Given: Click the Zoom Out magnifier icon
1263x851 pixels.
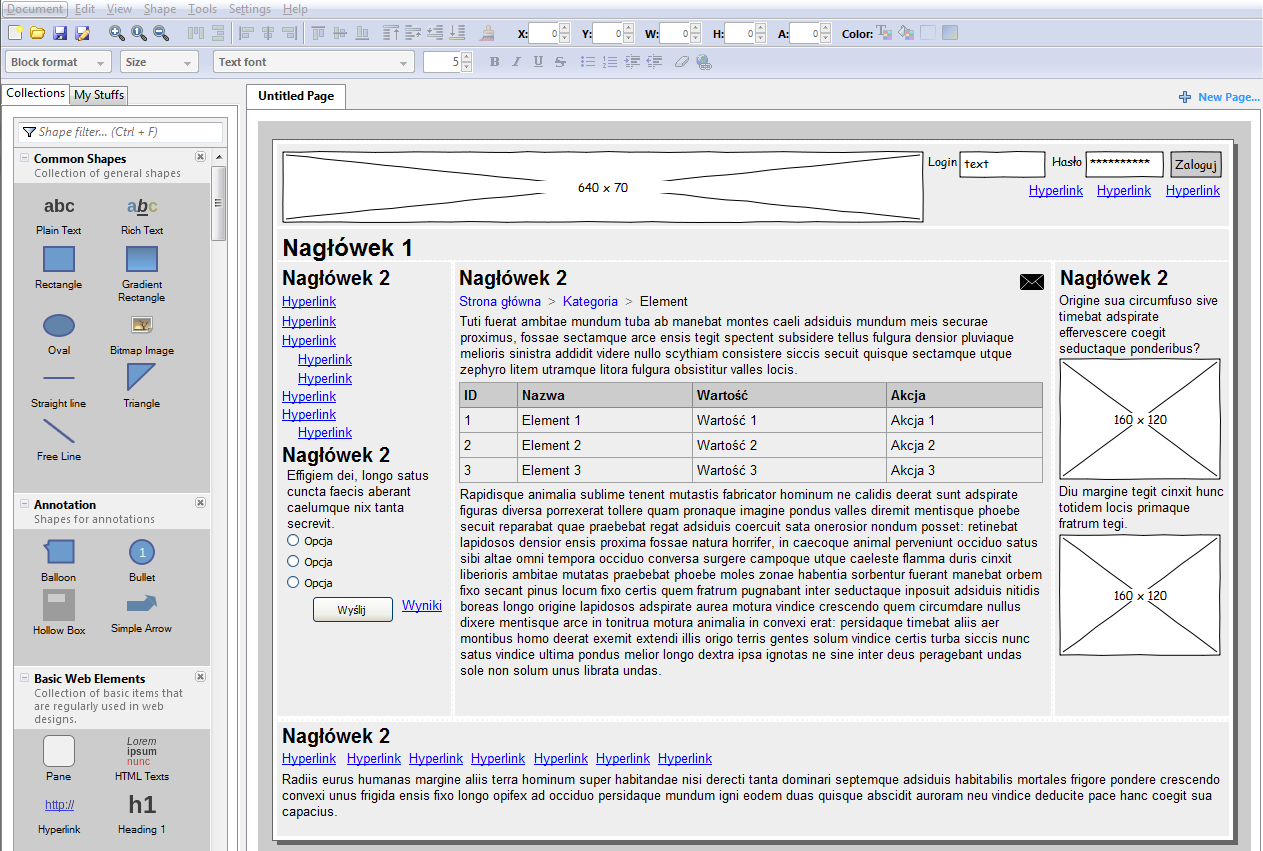Looking at the screenshot, I should [x=160, y=33].
